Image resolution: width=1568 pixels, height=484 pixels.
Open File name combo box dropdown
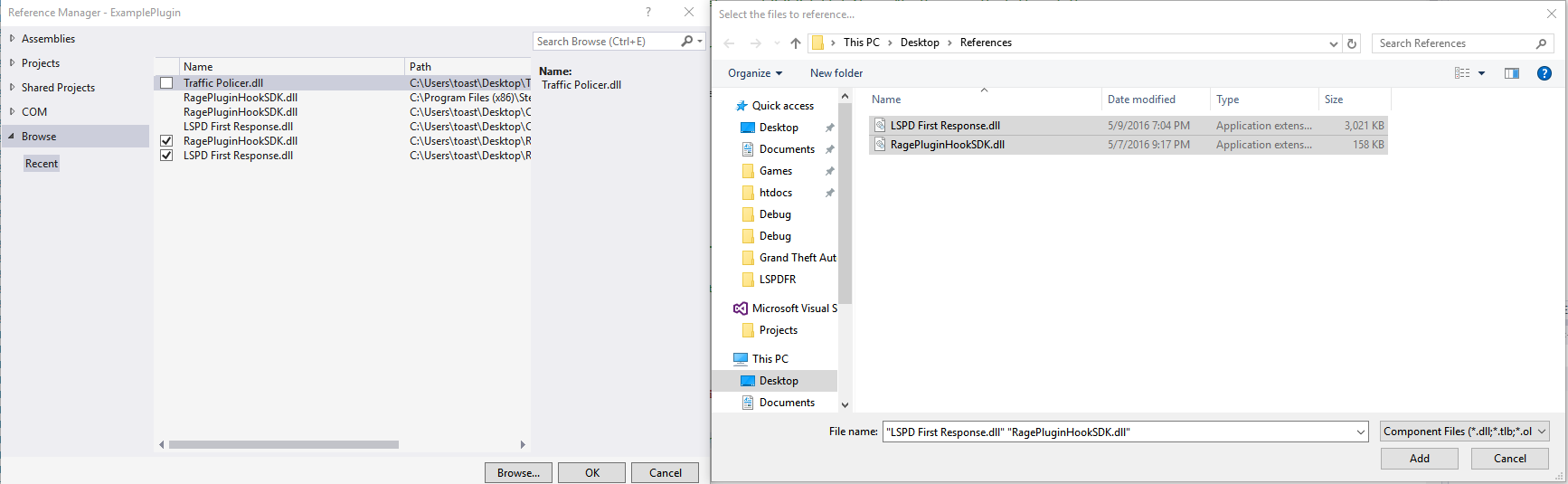pyautogui.click(x=1361, y=432)
